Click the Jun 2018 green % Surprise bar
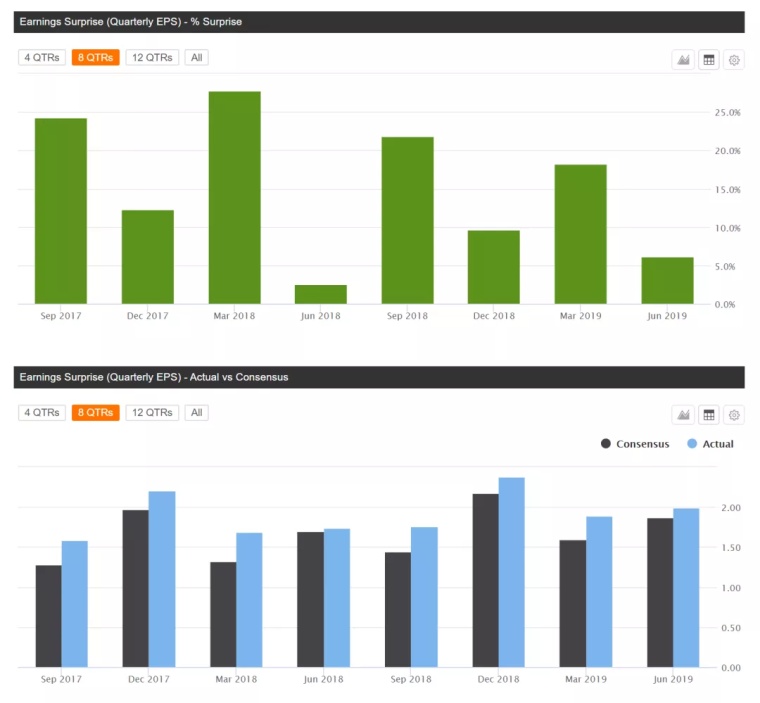Screen dimensions: 760x703 (321, 294)
